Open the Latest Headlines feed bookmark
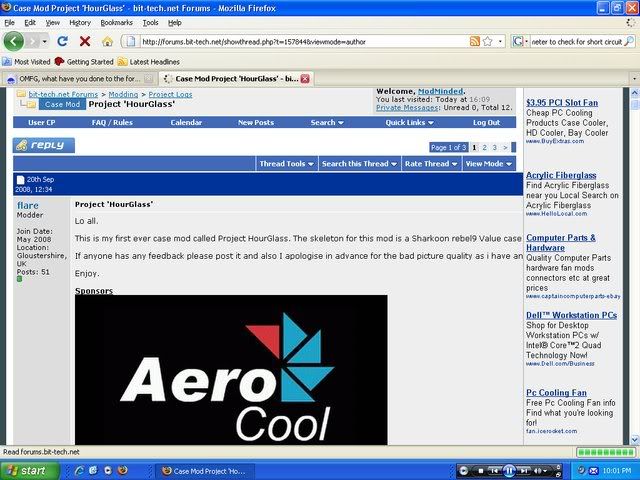 (149, 62)
